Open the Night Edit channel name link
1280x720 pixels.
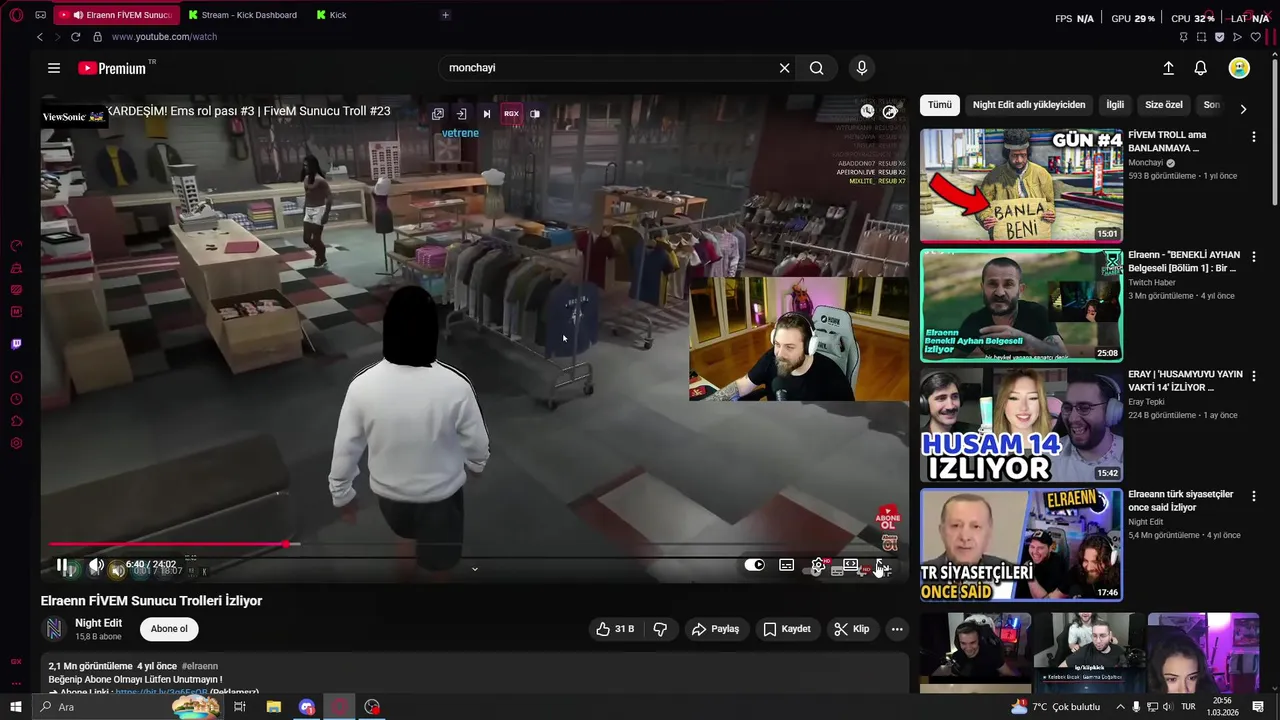tap(98, 623)
